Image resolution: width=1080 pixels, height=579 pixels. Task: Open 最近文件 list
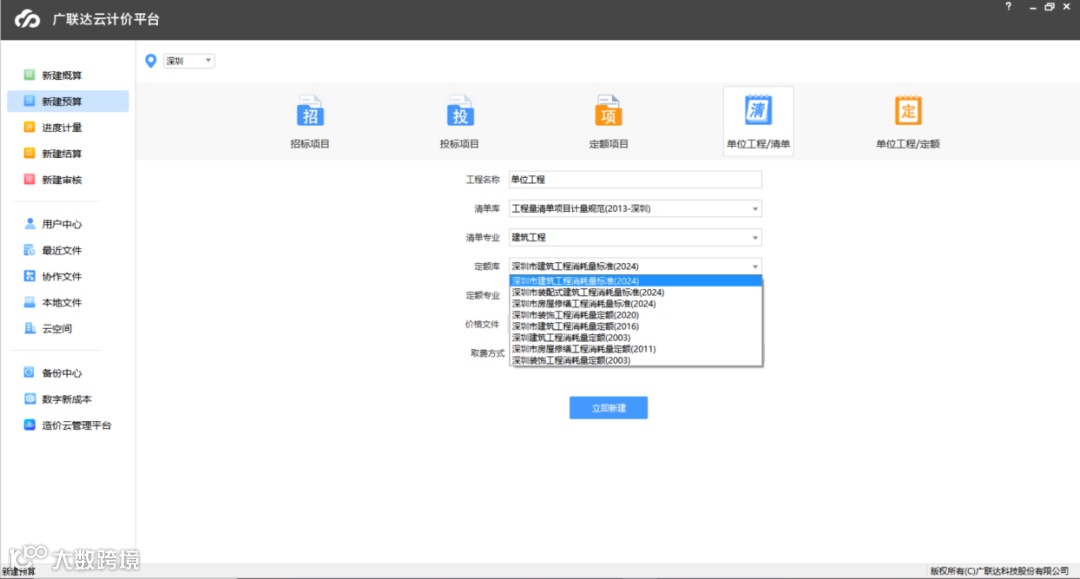pyautogui.click(x=61, y=250)
